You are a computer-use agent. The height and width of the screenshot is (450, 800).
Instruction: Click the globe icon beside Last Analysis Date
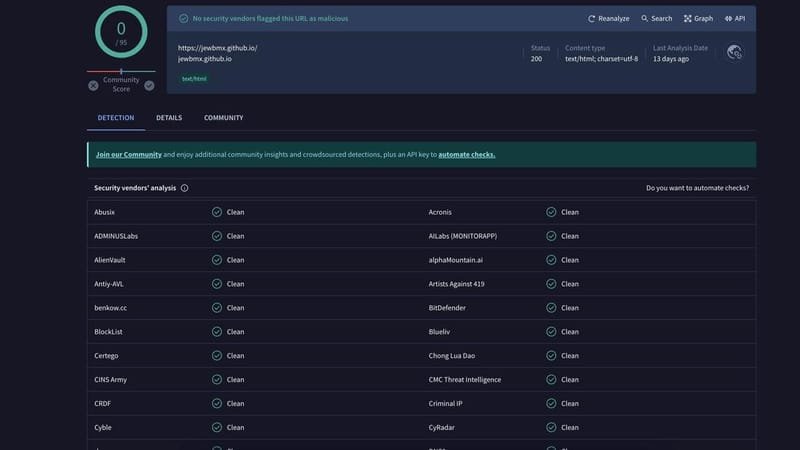click(x=734, y=52)
